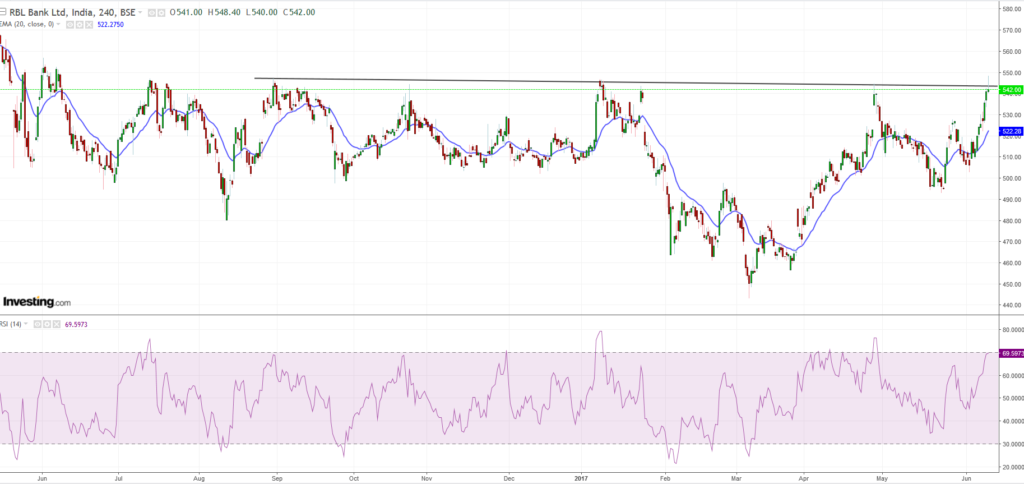The height and width of the screenshot is (484, 1024).
Task: Click the EMA (20, close, 0) label
Action: coord(27,24)
